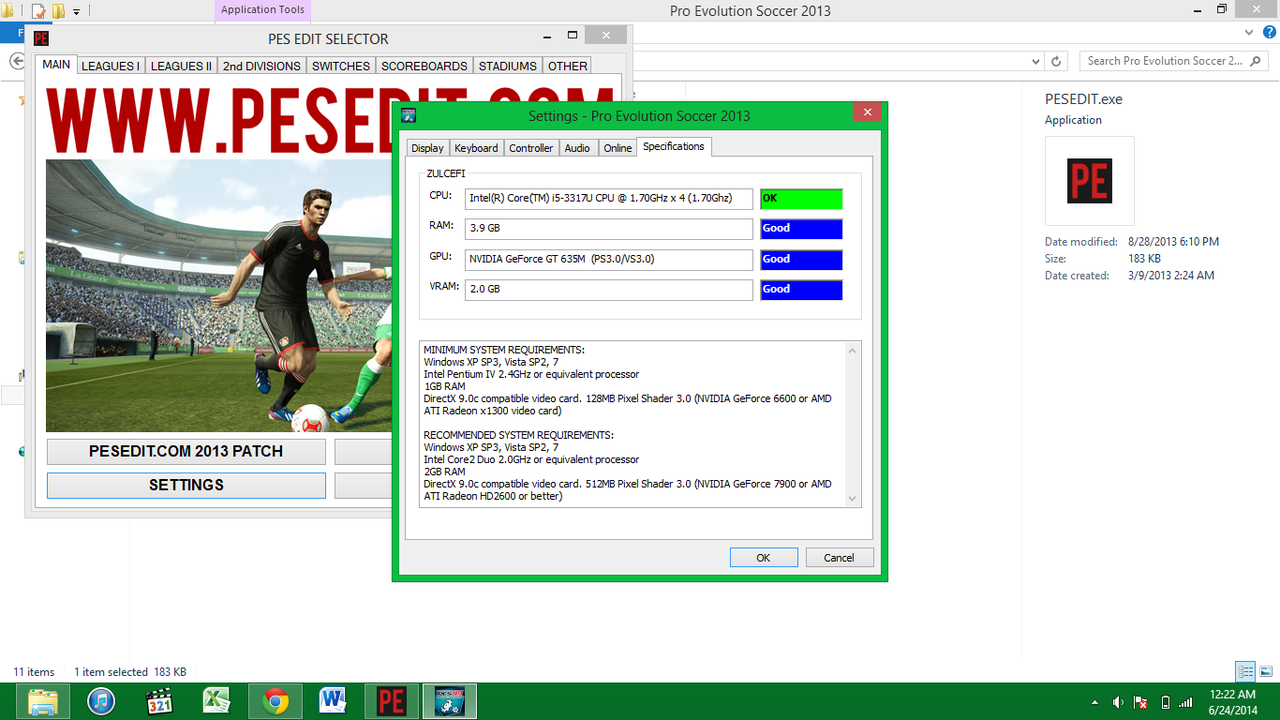Viewport: 1280px width, 720px height.
Task: Click Settings window title bar icon
Action: tap(408, 116)
